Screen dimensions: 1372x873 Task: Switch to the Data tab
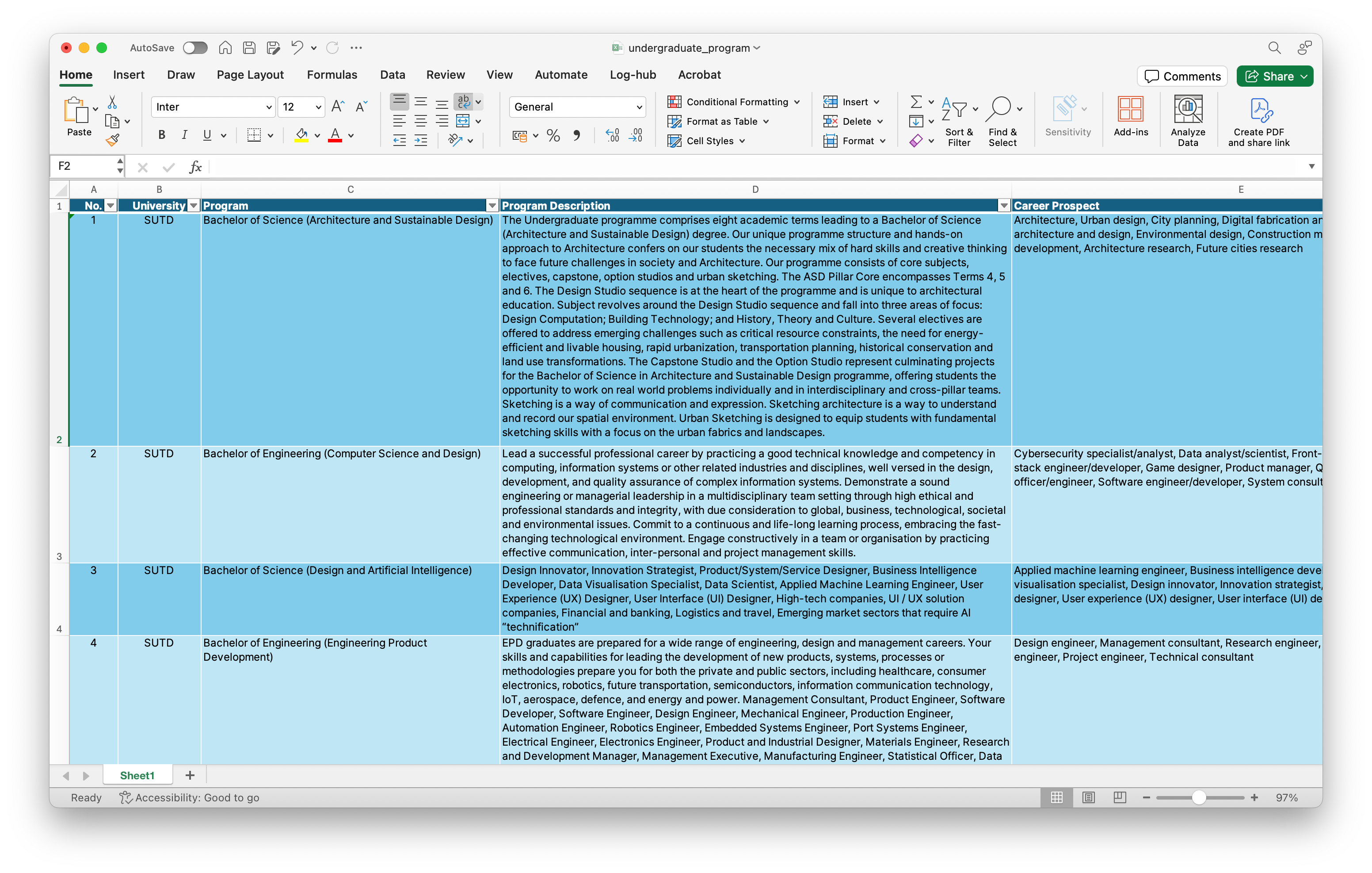pyautogui.click(x=393, y=75)
